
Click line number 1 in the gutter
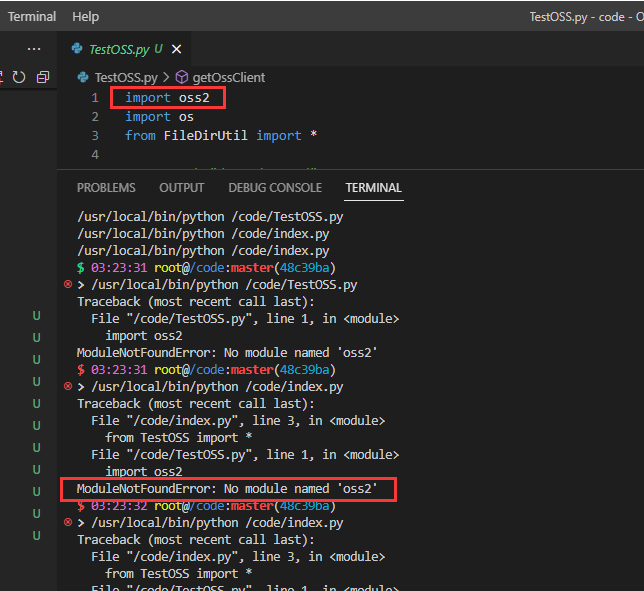click(95, 98)
